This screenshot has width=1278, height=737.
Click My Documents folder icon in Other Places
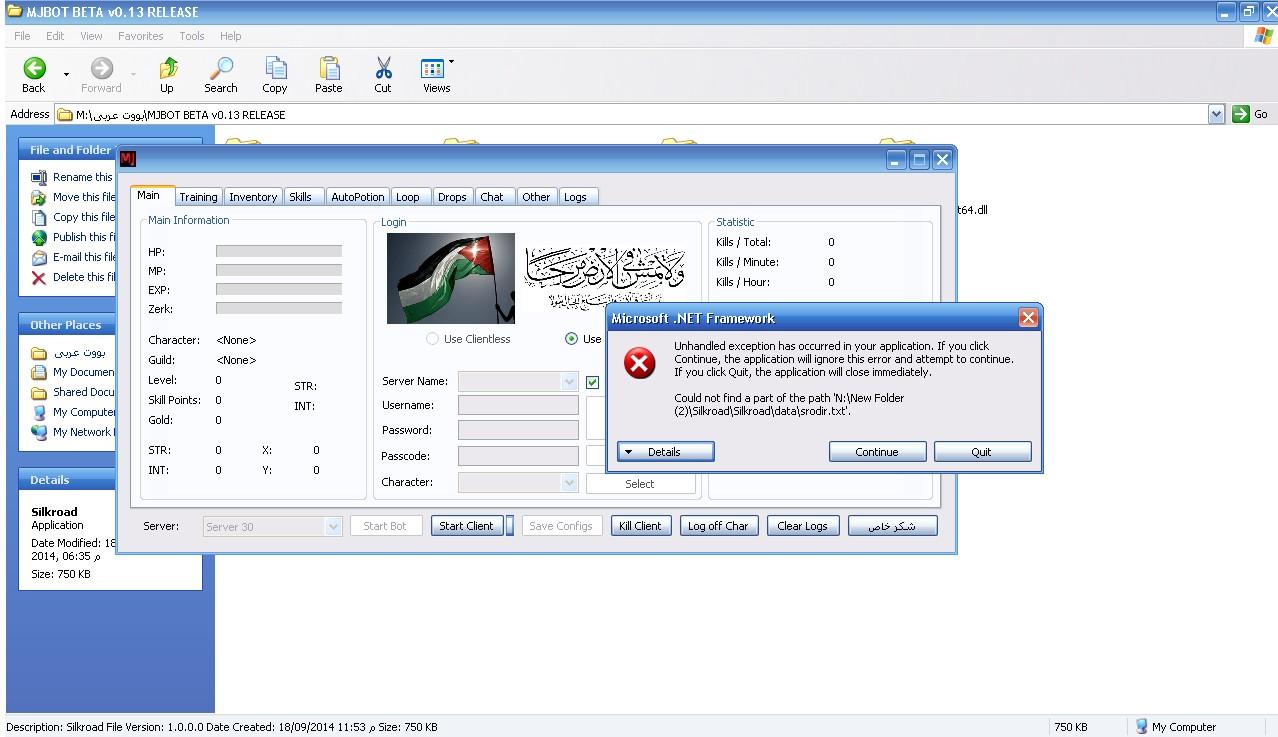[x=39, y=372]
